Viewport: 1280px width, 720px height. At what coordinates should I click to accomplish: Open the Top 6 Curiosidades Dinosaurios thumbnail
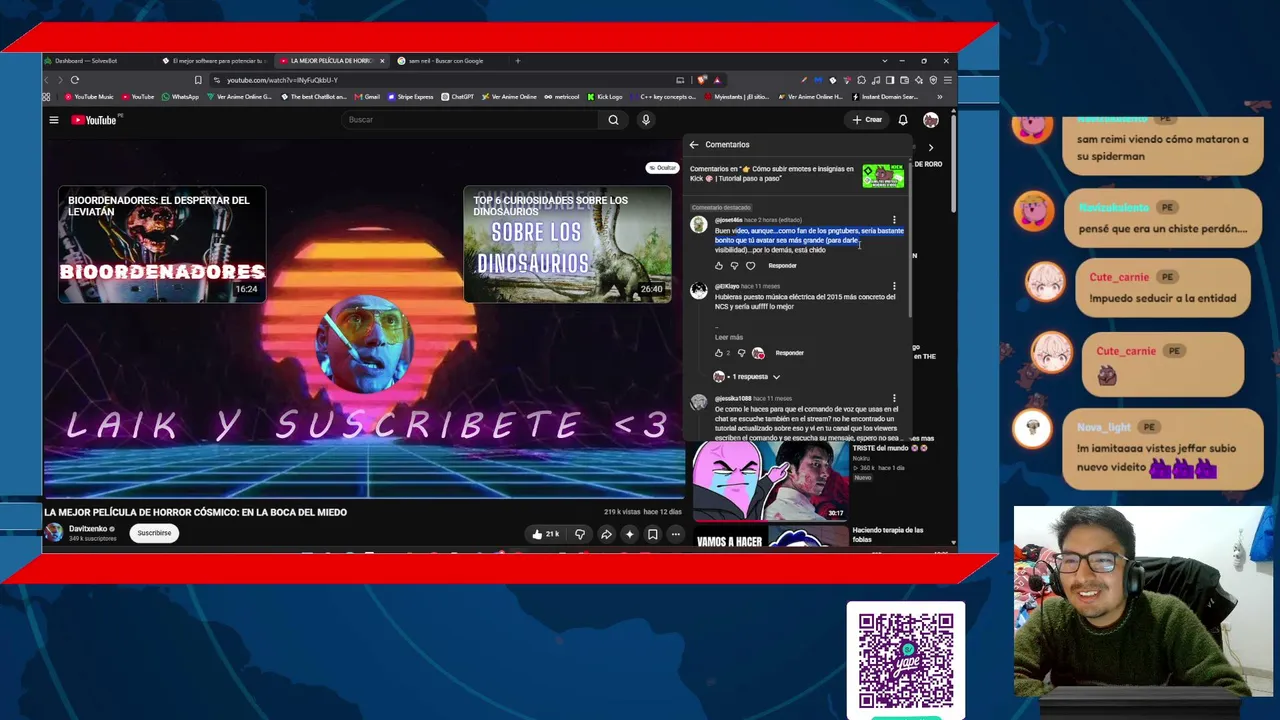pos(567,244)
